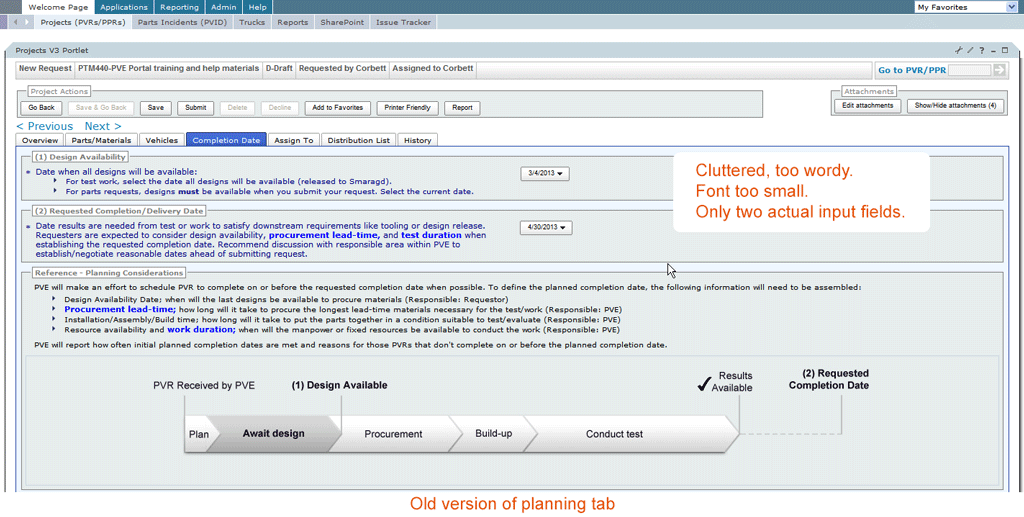Viewport: 1024px width, 517px height.
Task: Click the Go to PVR/PPR arrow button
Action: (999, 70)
